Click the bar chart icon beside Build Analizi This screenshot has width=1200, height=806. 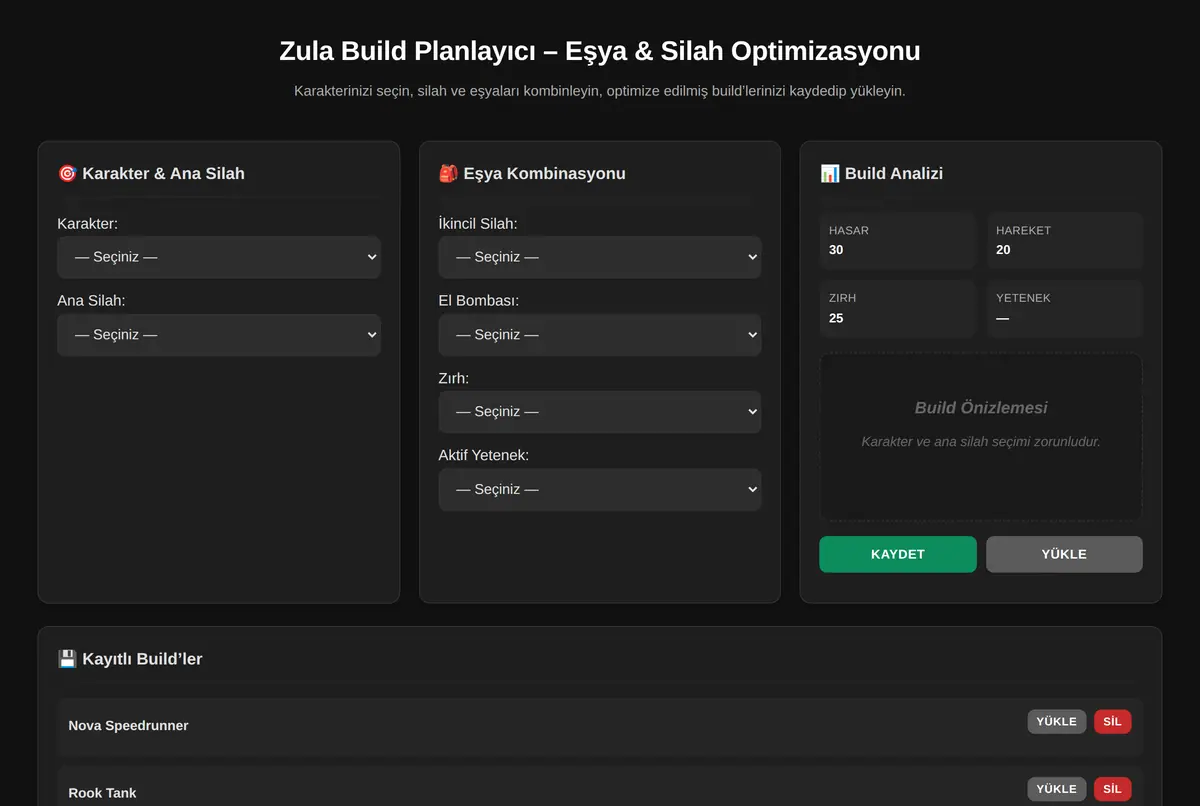pos(829,173)
